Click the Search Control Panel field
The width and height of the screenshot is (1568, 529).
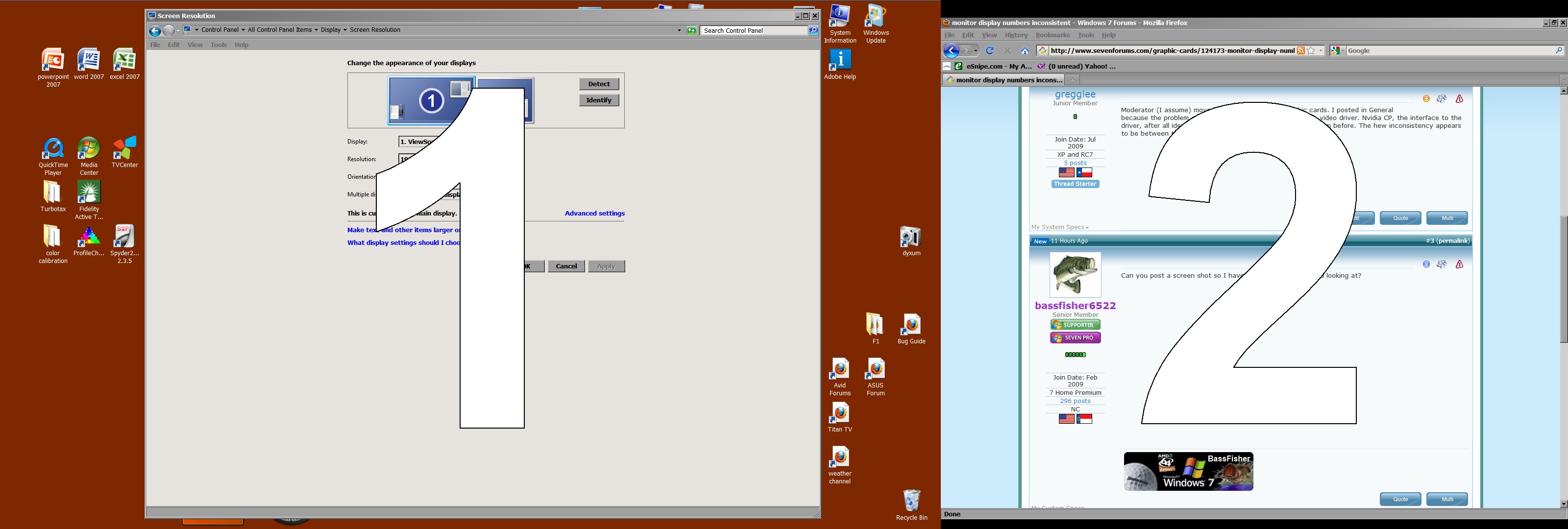click(754, 30)
